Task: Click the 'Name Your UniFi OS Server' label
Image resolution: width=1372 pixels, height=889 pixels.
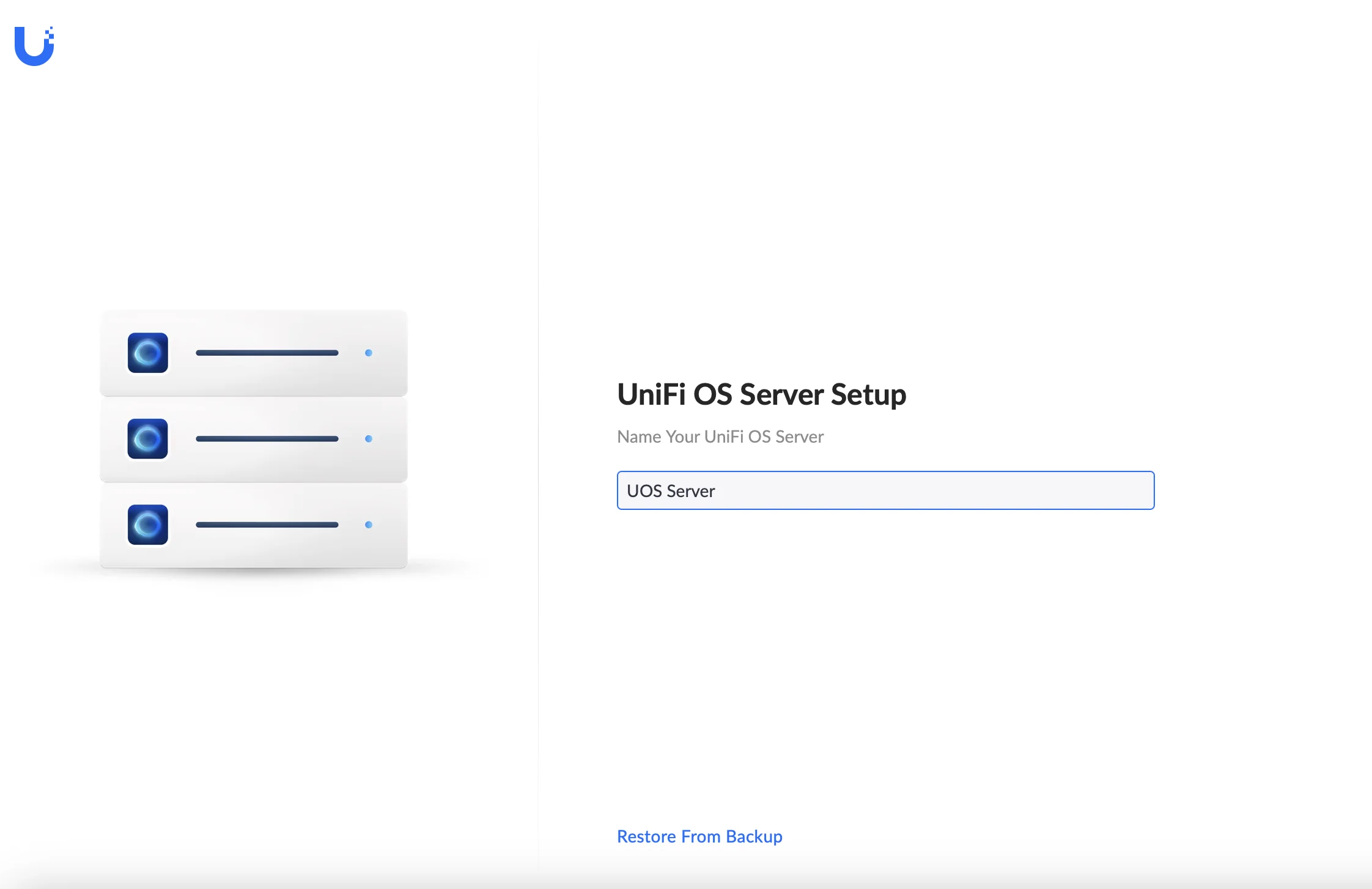Action: pos(720,437)
